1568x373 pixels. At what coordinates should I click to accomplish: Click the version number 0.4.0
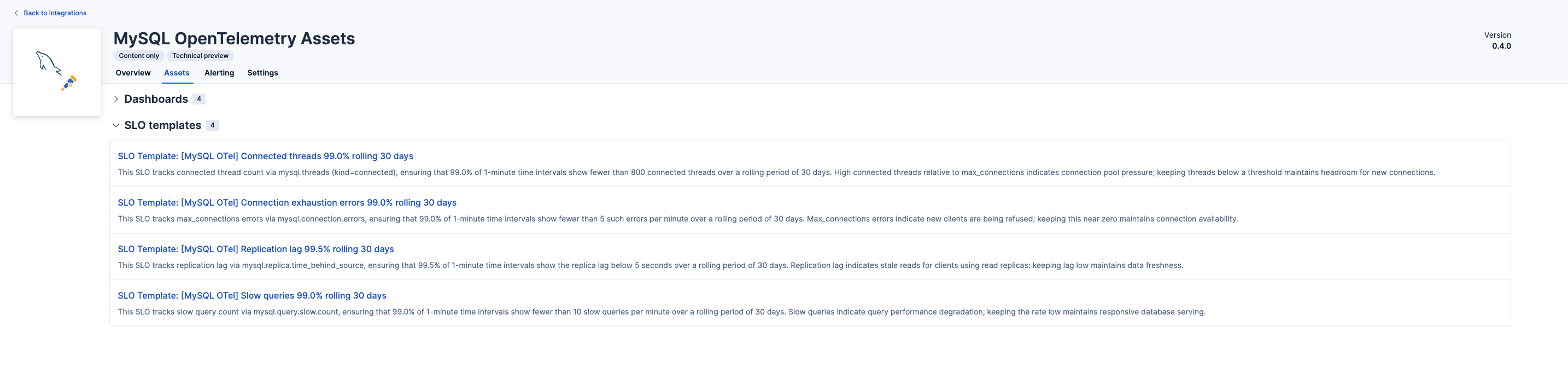(x=1501, y=46)
